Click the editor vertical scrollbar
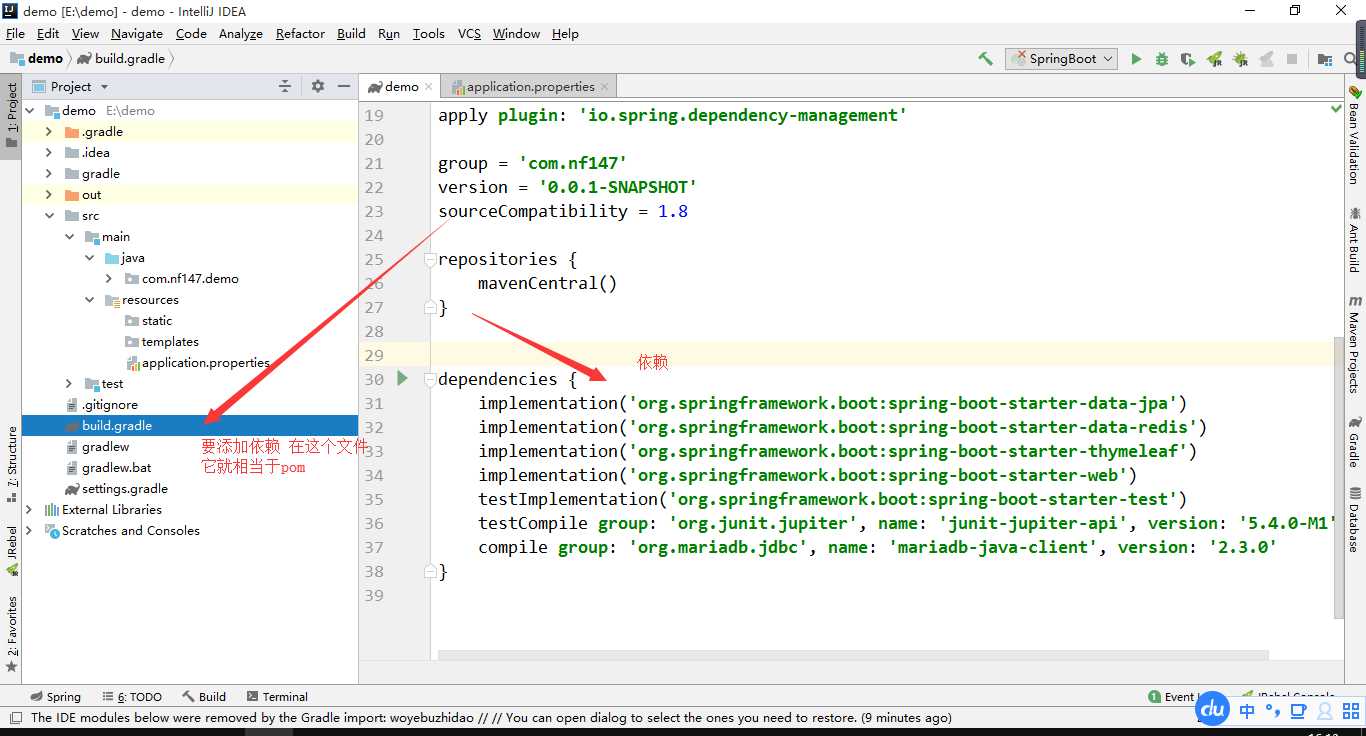The image size is (1366, 736). [1339, 478]
